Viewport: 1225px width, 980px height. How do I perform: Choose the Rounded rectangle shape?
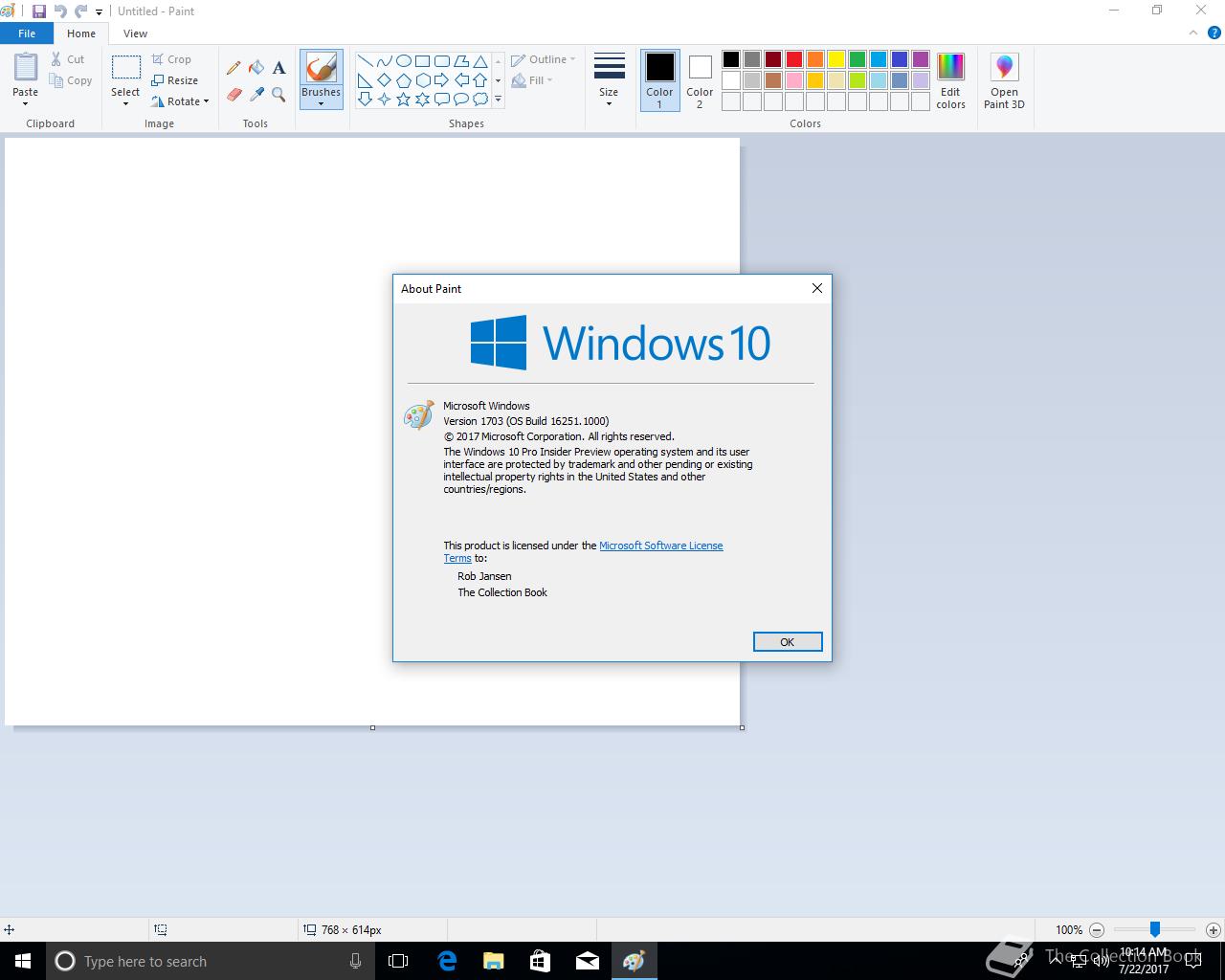tap(441, 61)
